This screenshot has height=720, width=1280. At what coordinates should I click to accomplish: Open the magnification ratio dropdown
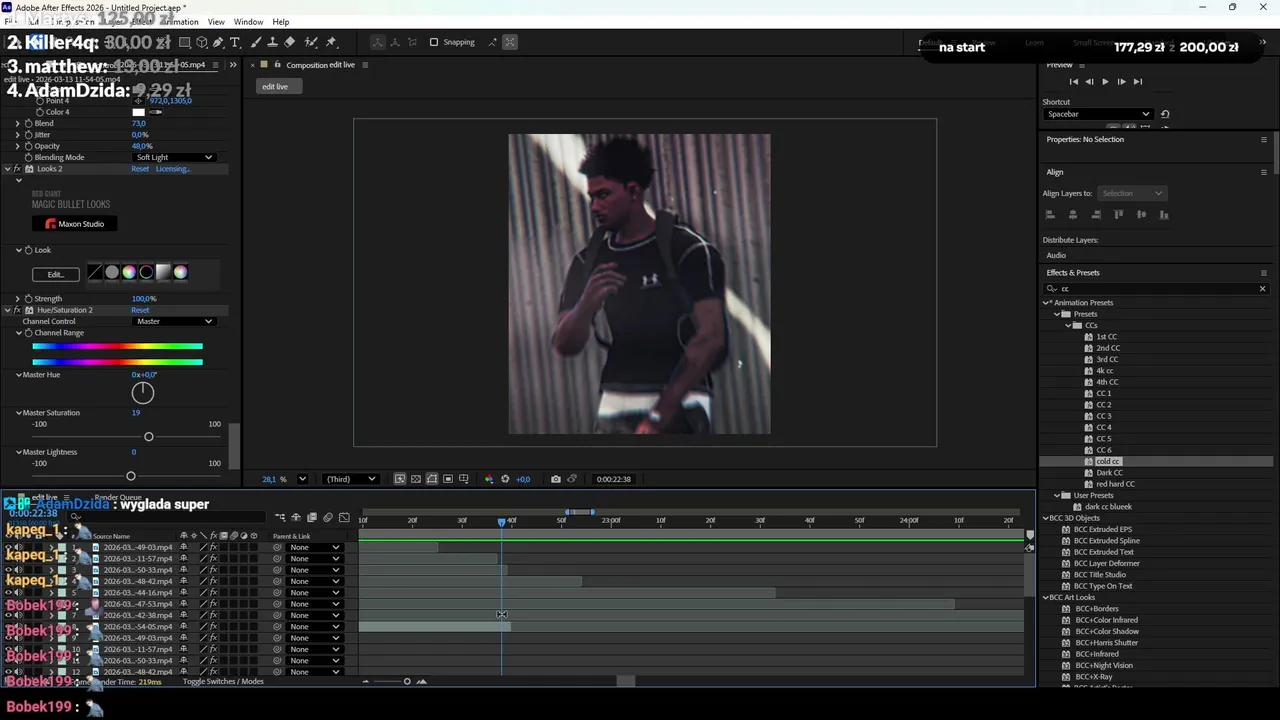302,479
